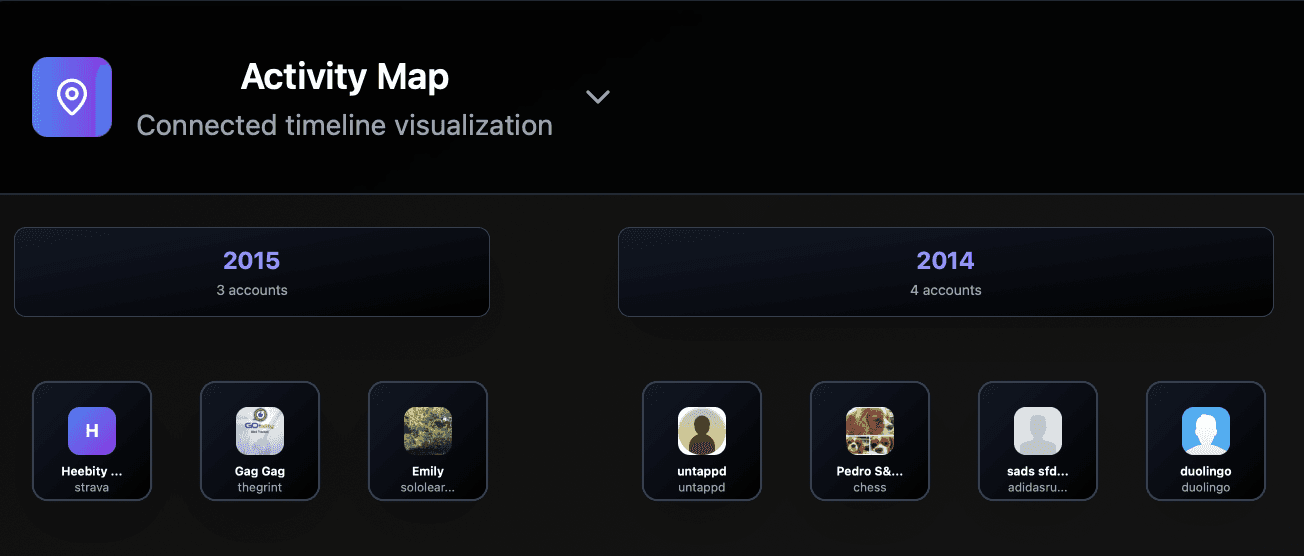Click Emily's profile photo
The image size is (1304, 556).
(428, 431)
